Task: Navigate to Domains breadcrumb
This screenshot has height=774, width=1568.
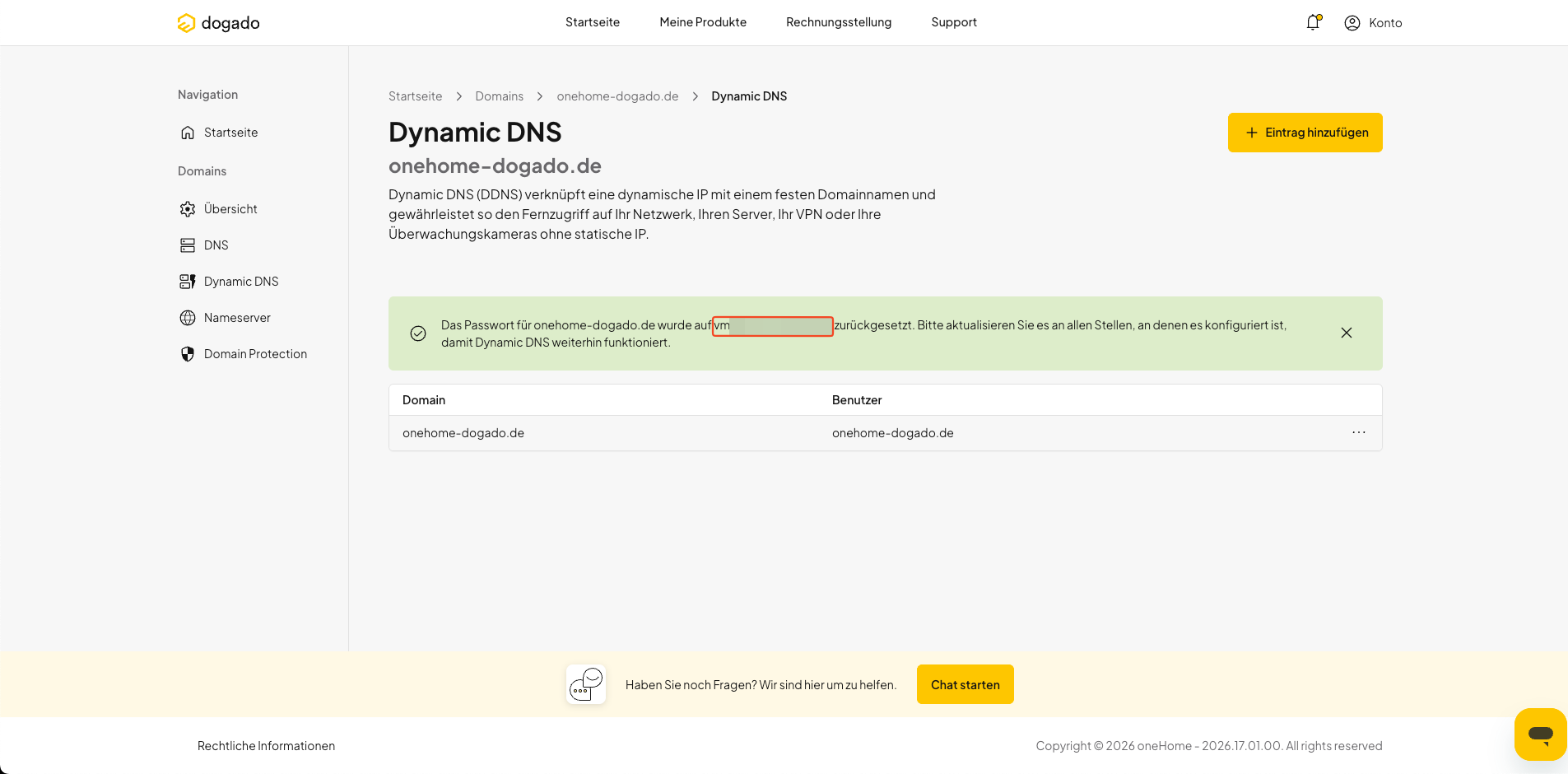Action: (499, 96)
